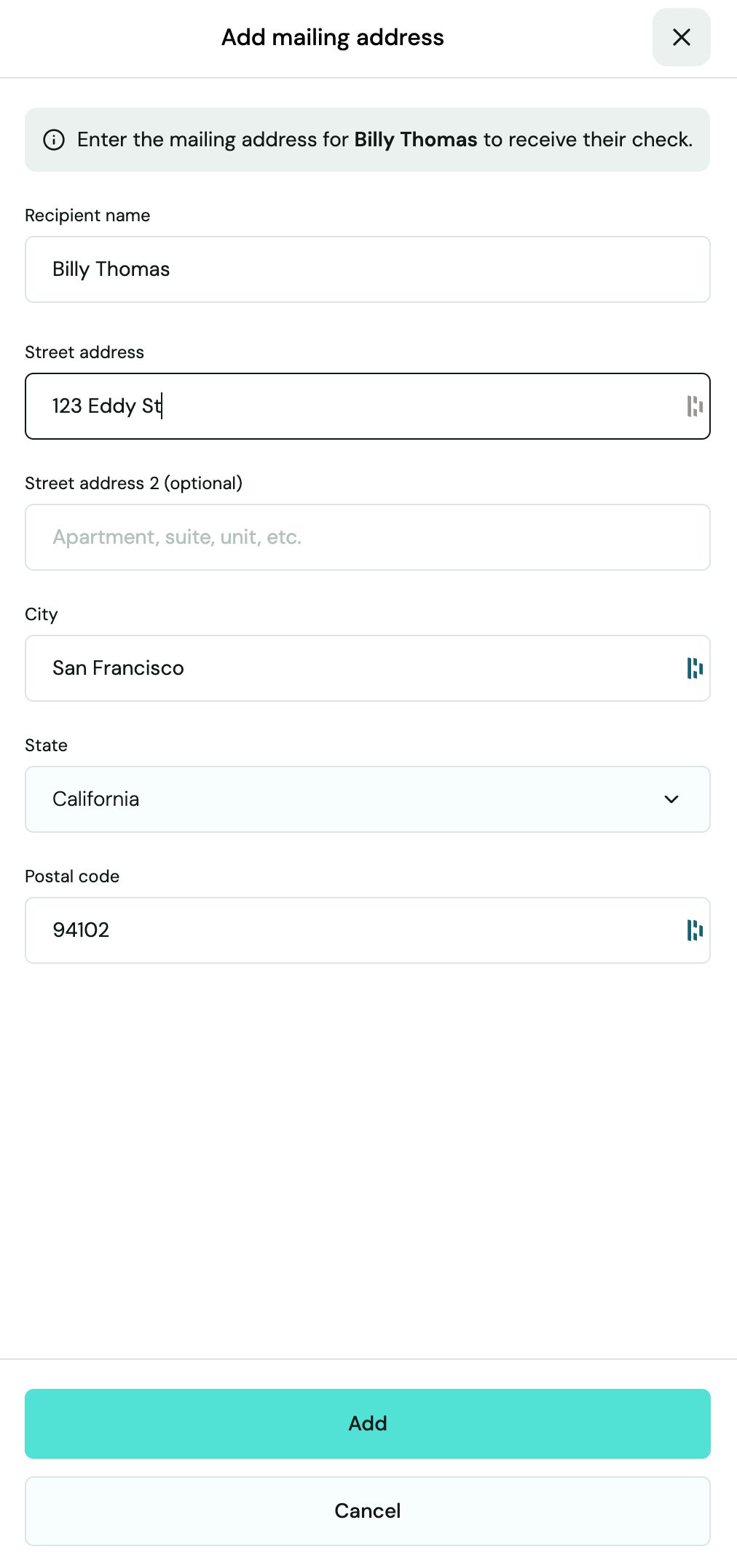
Task: Click the 'State' label text
Action: [x=46, y=745]
